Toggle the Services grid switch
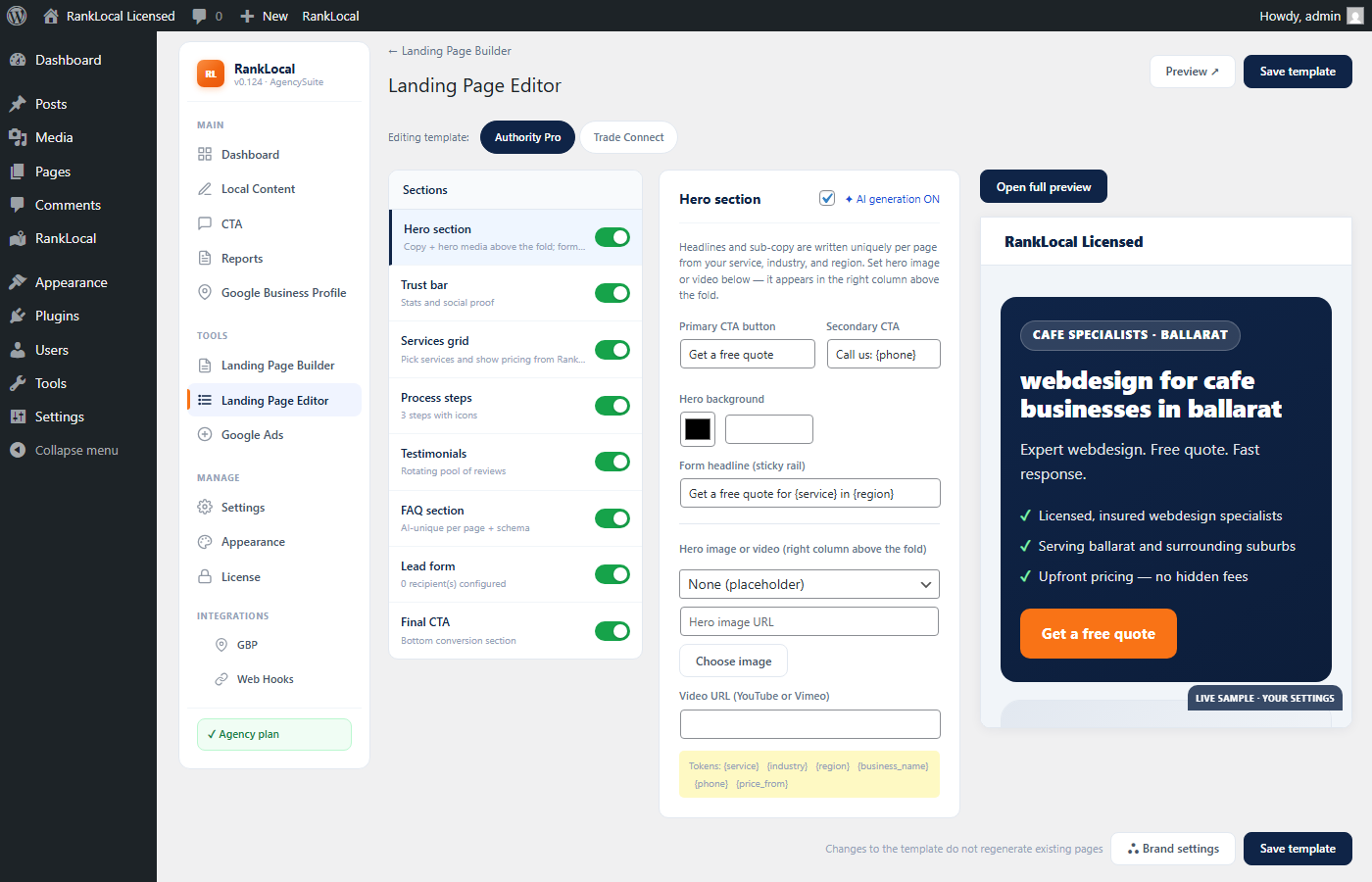This screenshot has height=882, width=1372. coord(612,350)
